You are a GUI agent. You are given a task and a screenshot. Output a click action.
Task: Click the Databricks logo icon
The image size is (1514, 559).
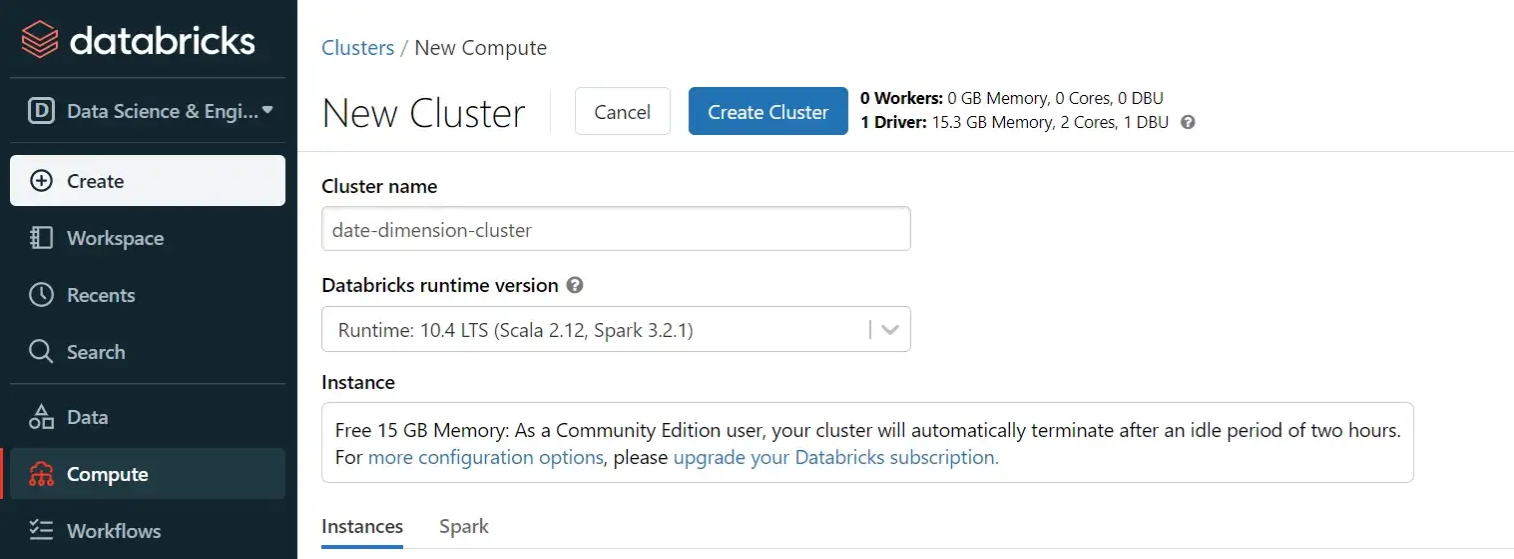click(x=41, y=40)
